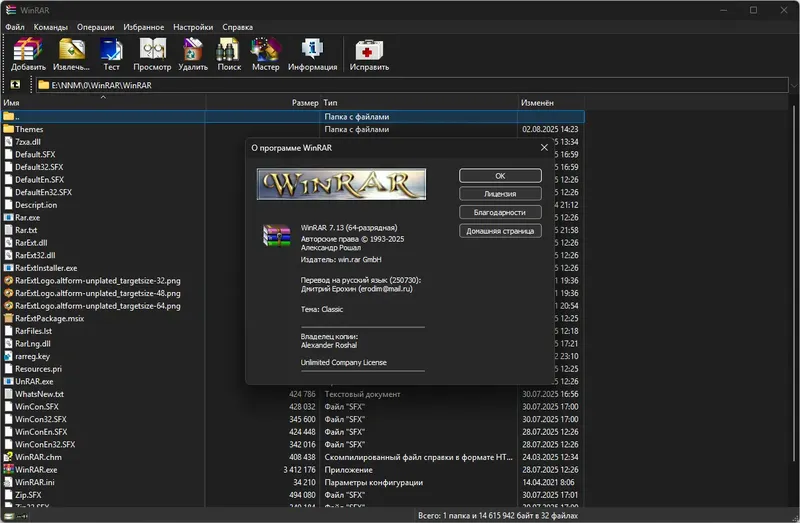Image resolution: width=800 pixels, height=523 pixels.
Task: Click the Исправить (Repair) toolbar icon
Action: coord(369,54)
